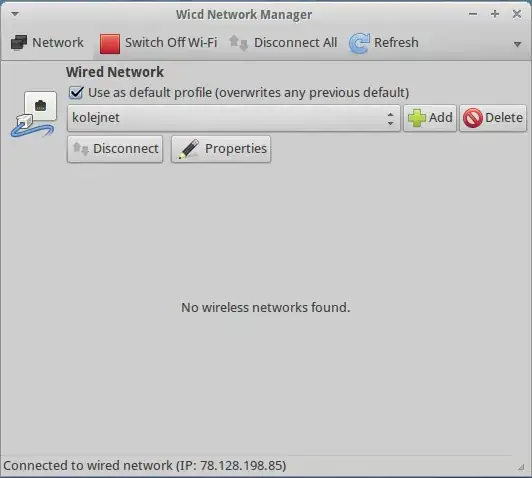The image size is (532, 478).
Task: Disconnect from the wired network
Action: (115, 149)
